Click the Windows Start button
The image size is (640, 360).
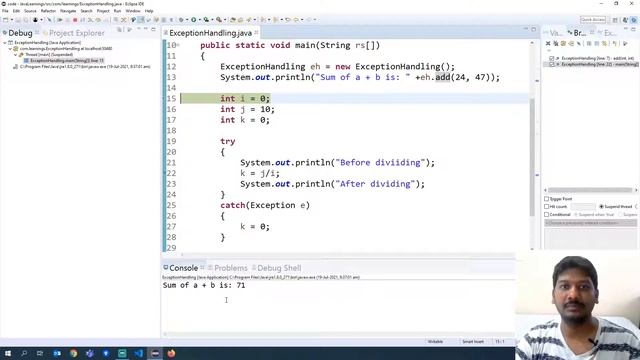click(8, 353)
